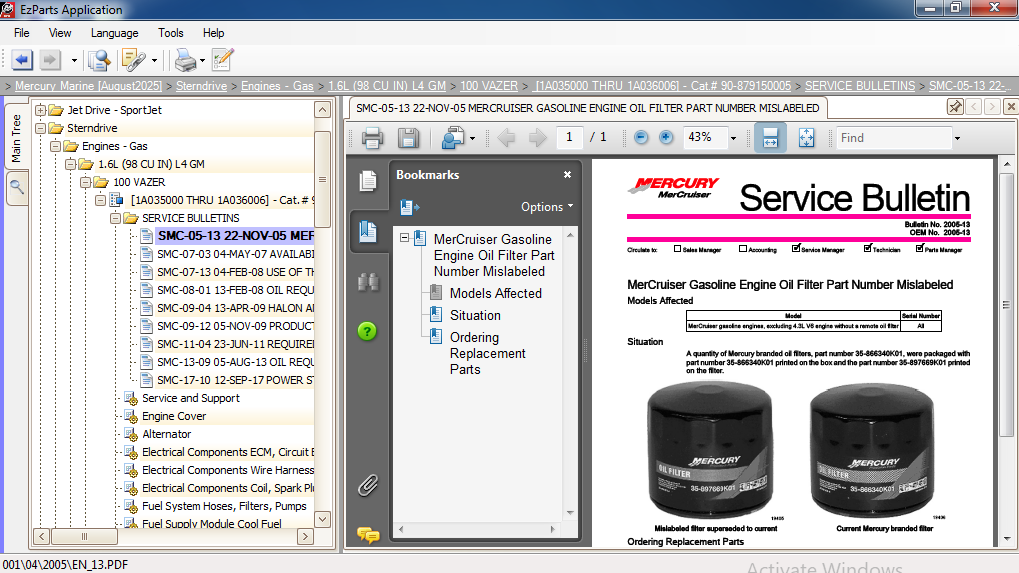The width and height of the screenshot is (1019, 573).
Task: Click the magnifier search tab in sidebar
Action: click(17, 188)
